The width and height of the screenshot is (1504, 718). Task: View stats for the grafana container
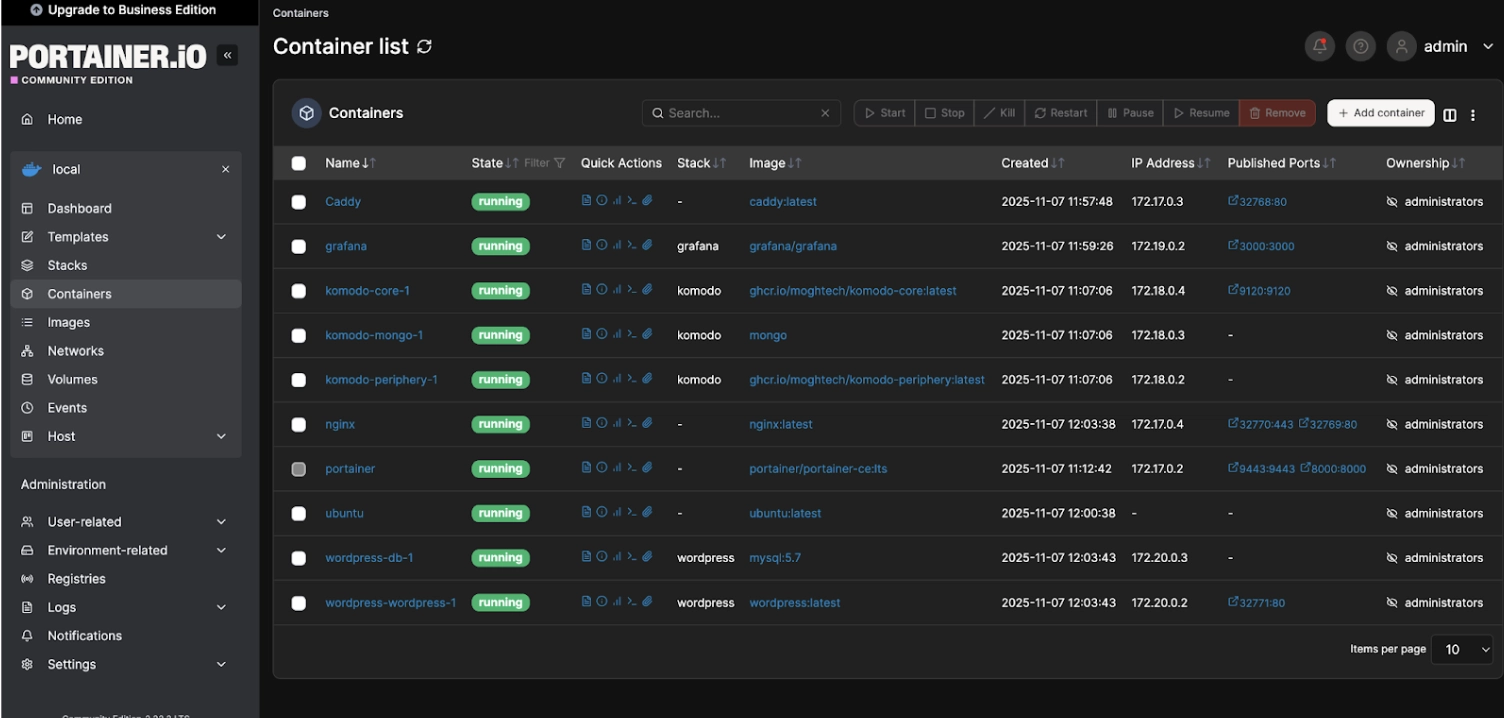click(x=616, y=244)
